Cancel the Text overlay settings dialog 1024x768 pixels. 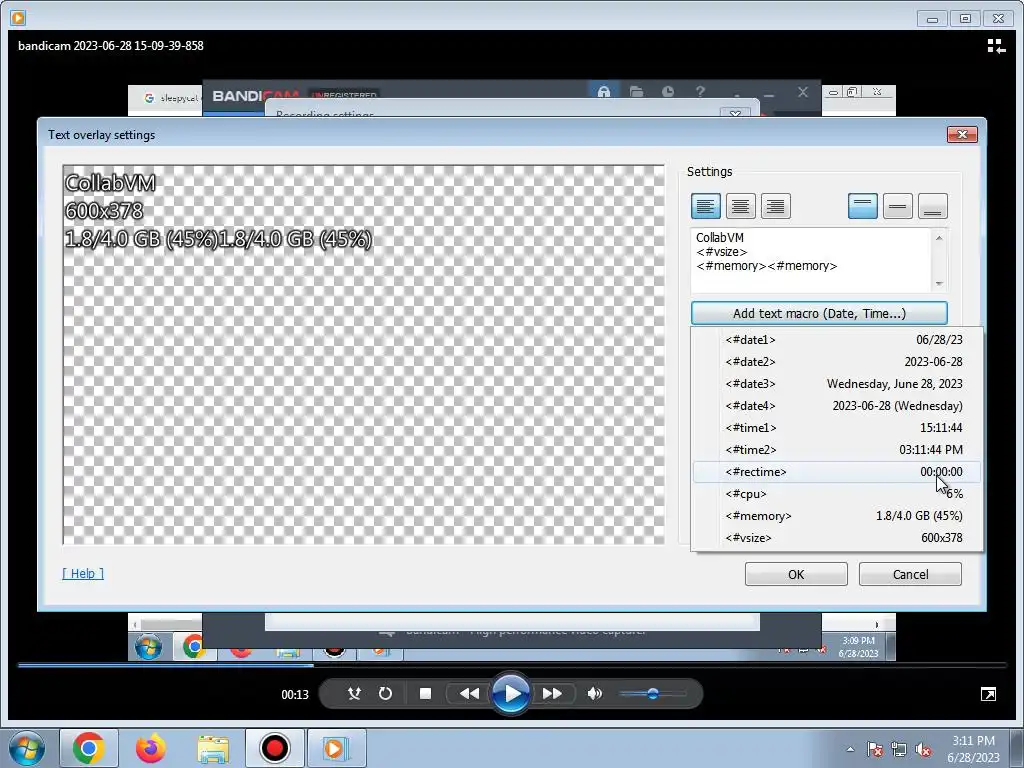coord(910,575)
